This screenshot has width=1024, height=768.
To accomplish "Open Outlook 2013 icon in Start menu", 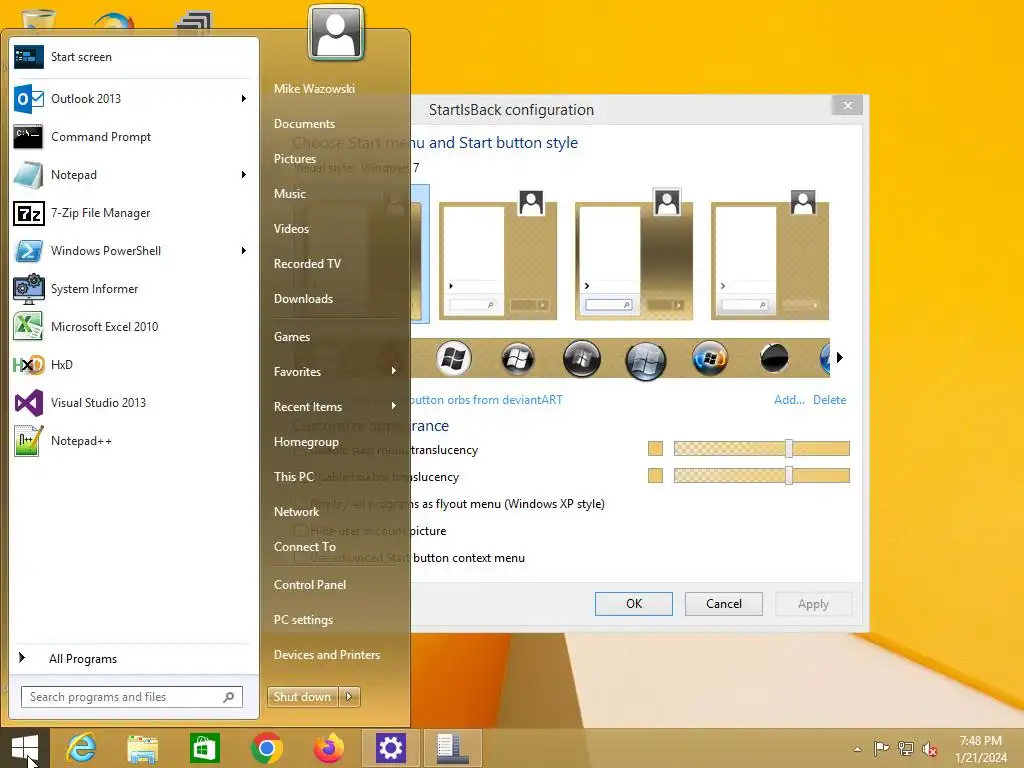I will pos(28,99).
